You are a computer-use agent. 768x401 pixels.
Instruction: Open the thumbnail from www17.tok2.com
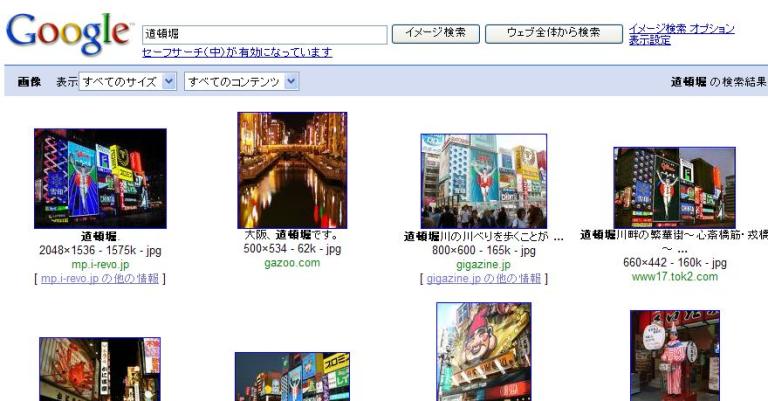point(674,188)
